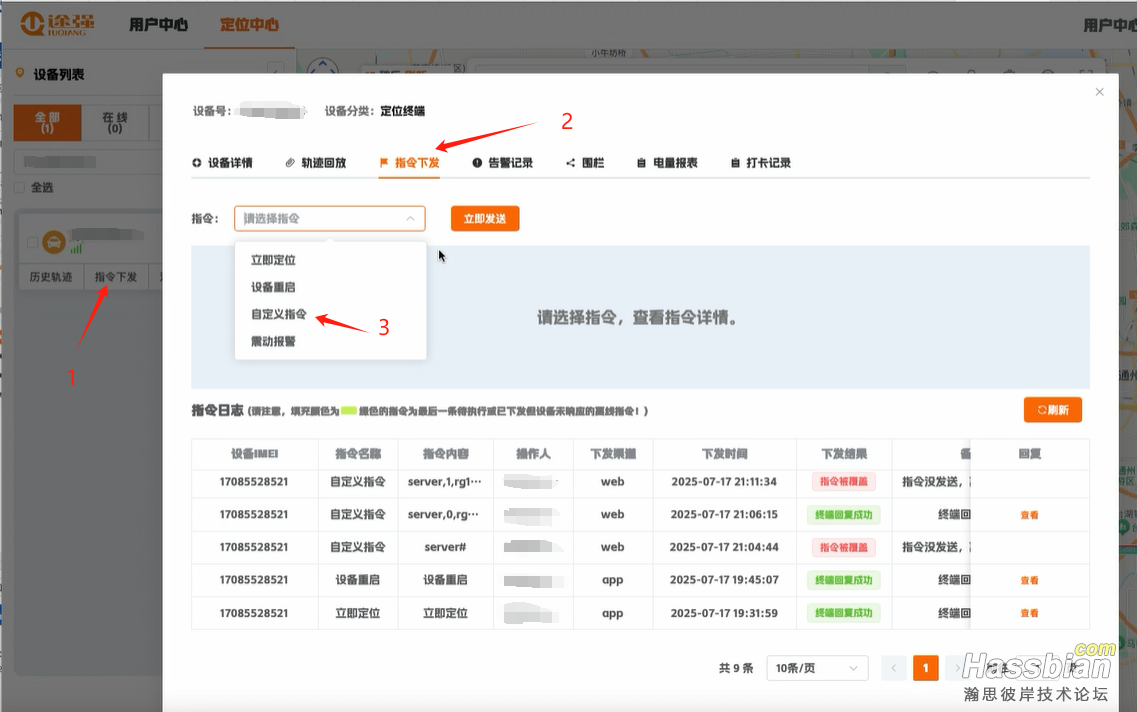Open the 定位中心 top menu
This screenshot has width=1137, height=712.
click(x=249, y=25)
